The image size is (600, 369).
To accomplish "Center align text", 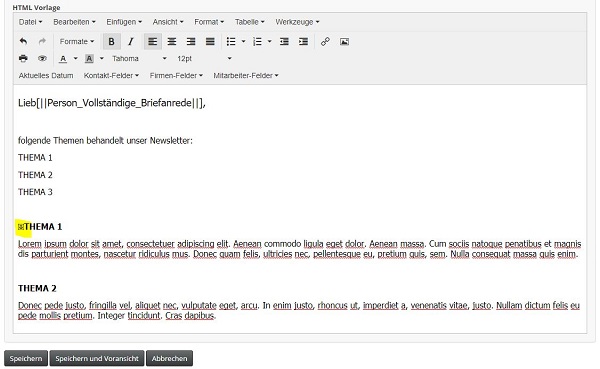I will [x=172, y=41].
